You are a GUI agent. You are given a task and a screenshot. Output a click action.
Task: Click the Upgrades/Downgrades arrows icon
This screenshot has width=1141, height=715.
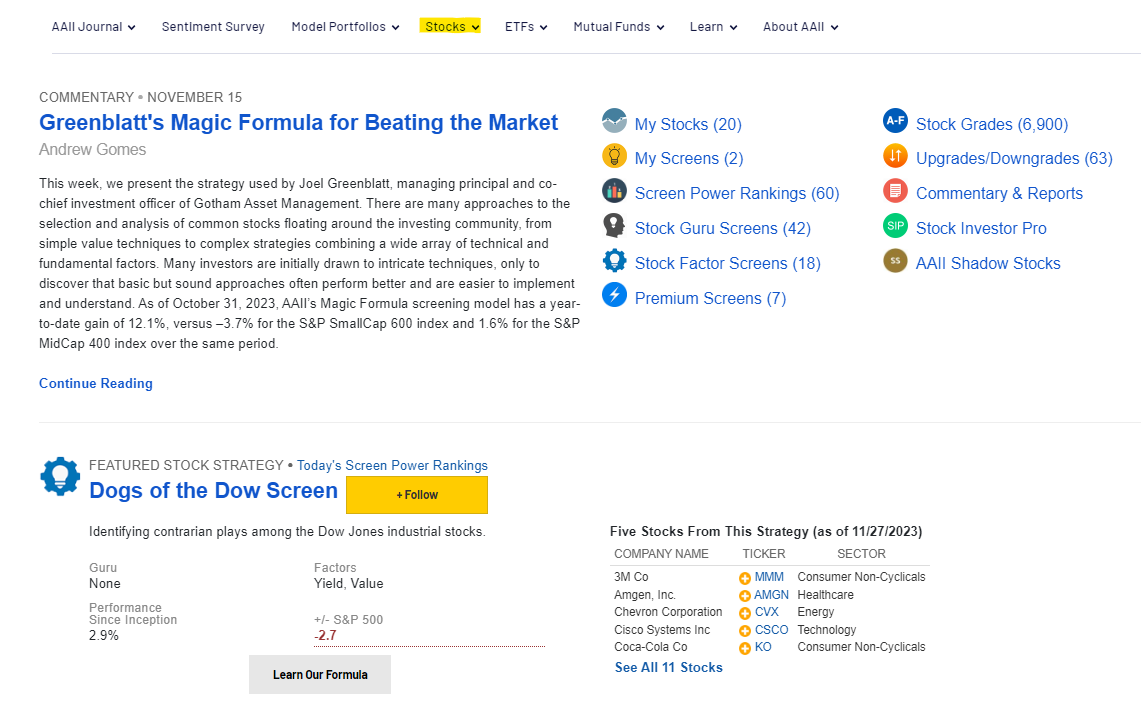(x=895, y=156)
